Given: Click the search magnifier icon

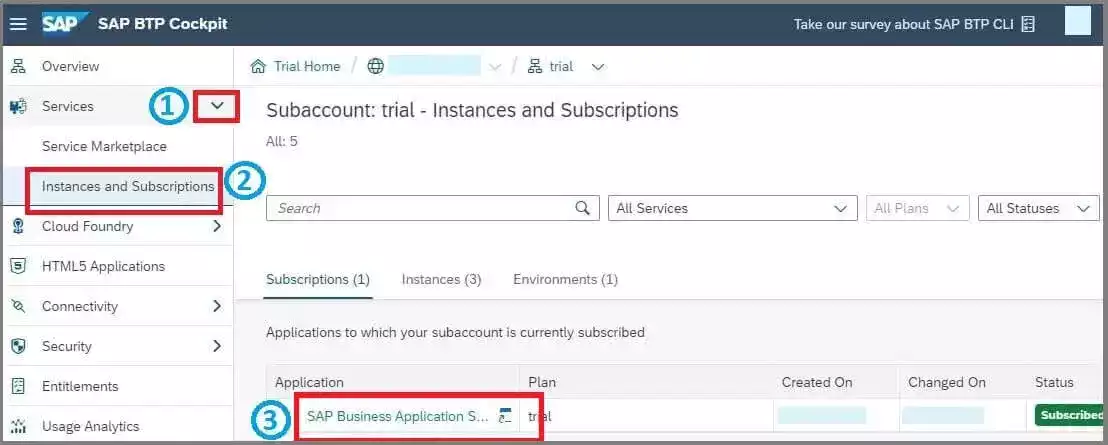Looking at the screenshot, I should [582, 208].
